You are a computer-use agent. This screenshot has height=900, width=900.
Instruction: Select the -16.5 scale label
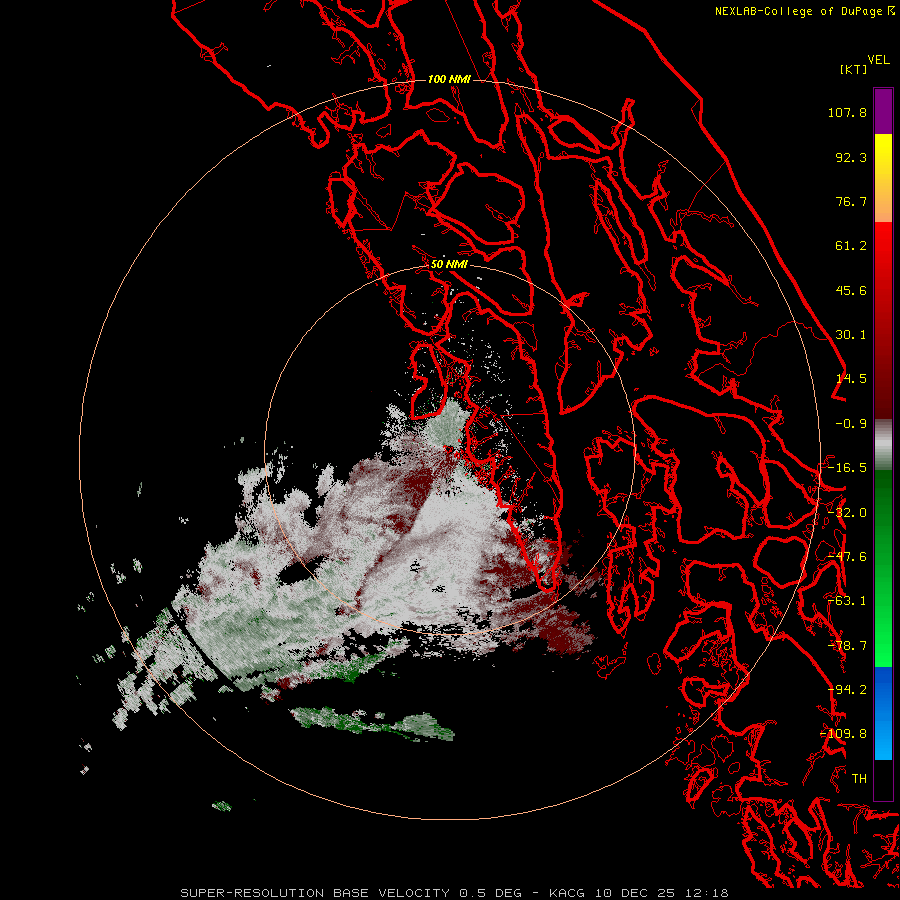pyautogui.click(x=847, y=468)
